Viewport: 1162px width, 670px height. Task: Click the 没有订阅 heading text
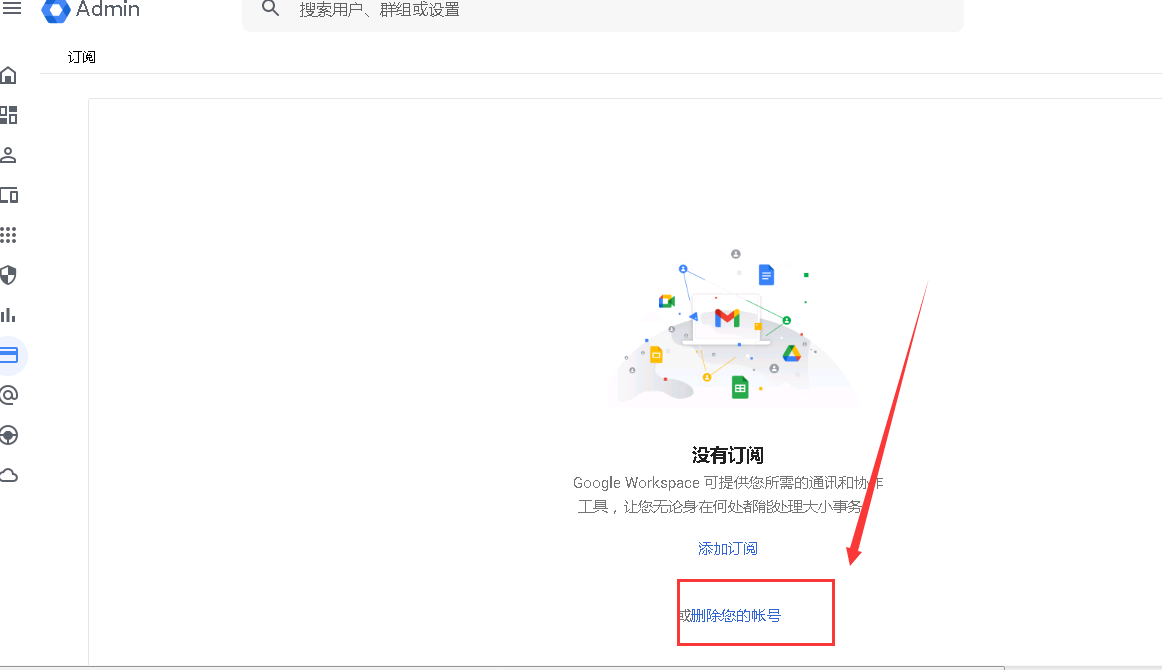[728, 454]
